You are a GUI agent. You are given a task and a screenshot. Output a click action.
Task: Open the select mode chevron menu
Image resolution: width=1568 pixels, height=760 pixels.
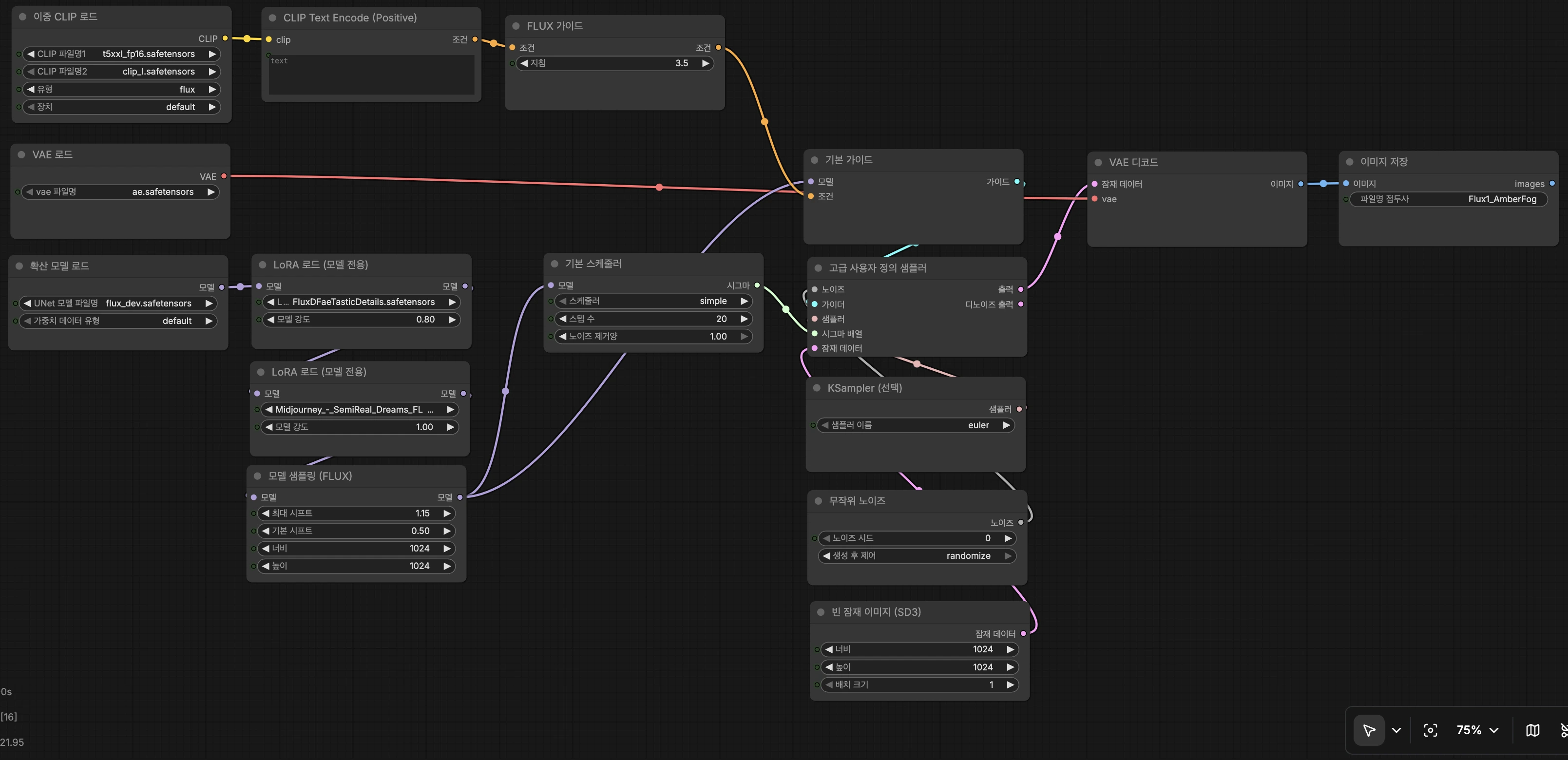1396,730
